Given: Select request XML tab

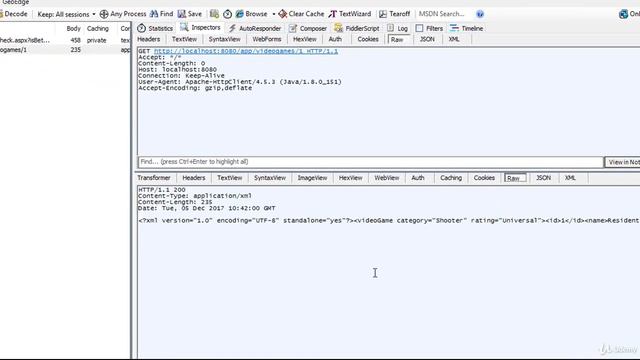Looking at the screenshot, I should (454, 39).
